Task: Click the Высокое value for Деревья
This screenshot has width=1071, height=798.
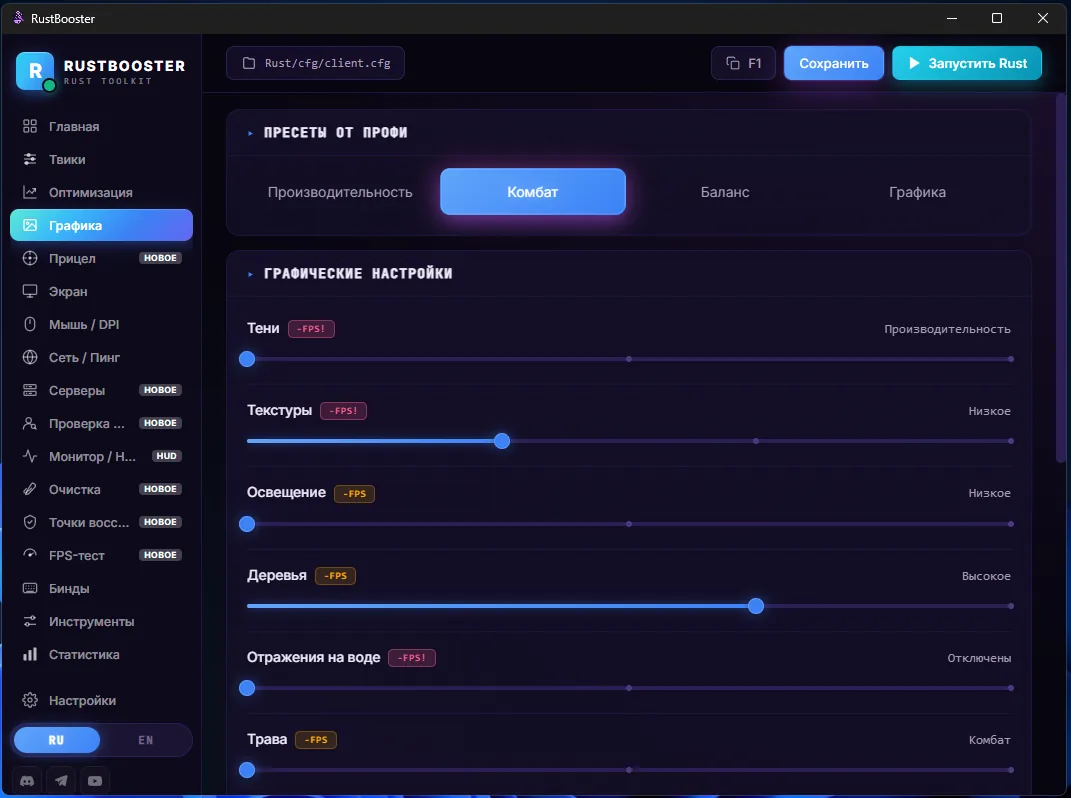Action: click(986, 576)
